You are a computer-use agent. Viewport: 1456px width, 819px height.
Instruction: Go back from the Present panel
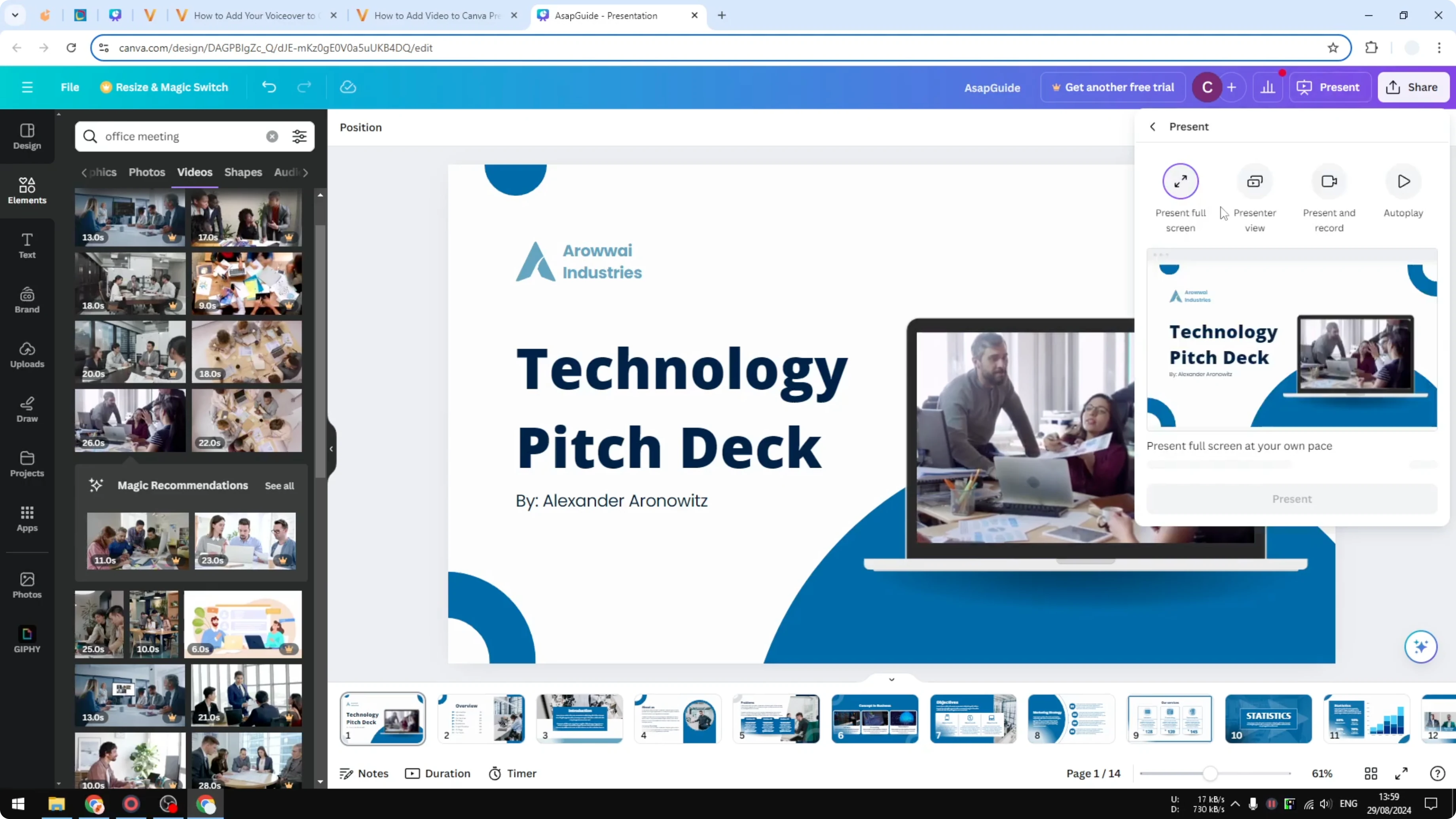(x=1153, y=127)
